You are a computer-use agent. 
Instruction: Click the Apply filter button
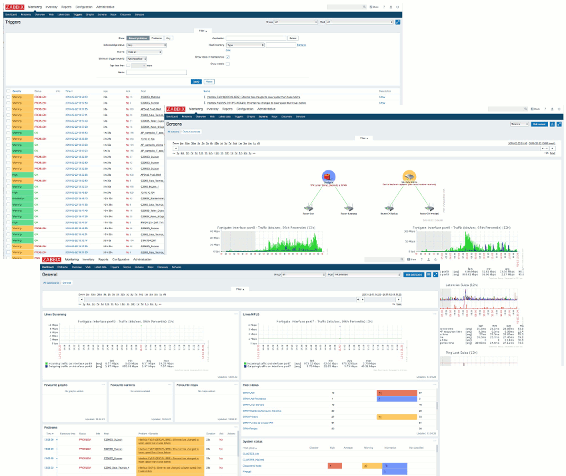coord(196,82)
